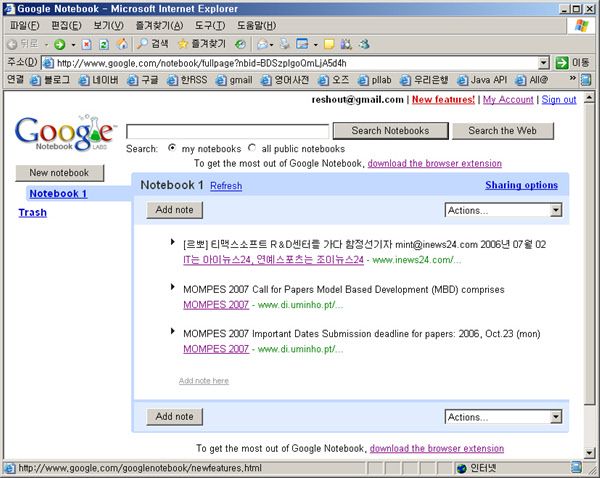Open the bottom Actions... dropdown
Screen dimensions: 600x478
click(x=503, y=417)
